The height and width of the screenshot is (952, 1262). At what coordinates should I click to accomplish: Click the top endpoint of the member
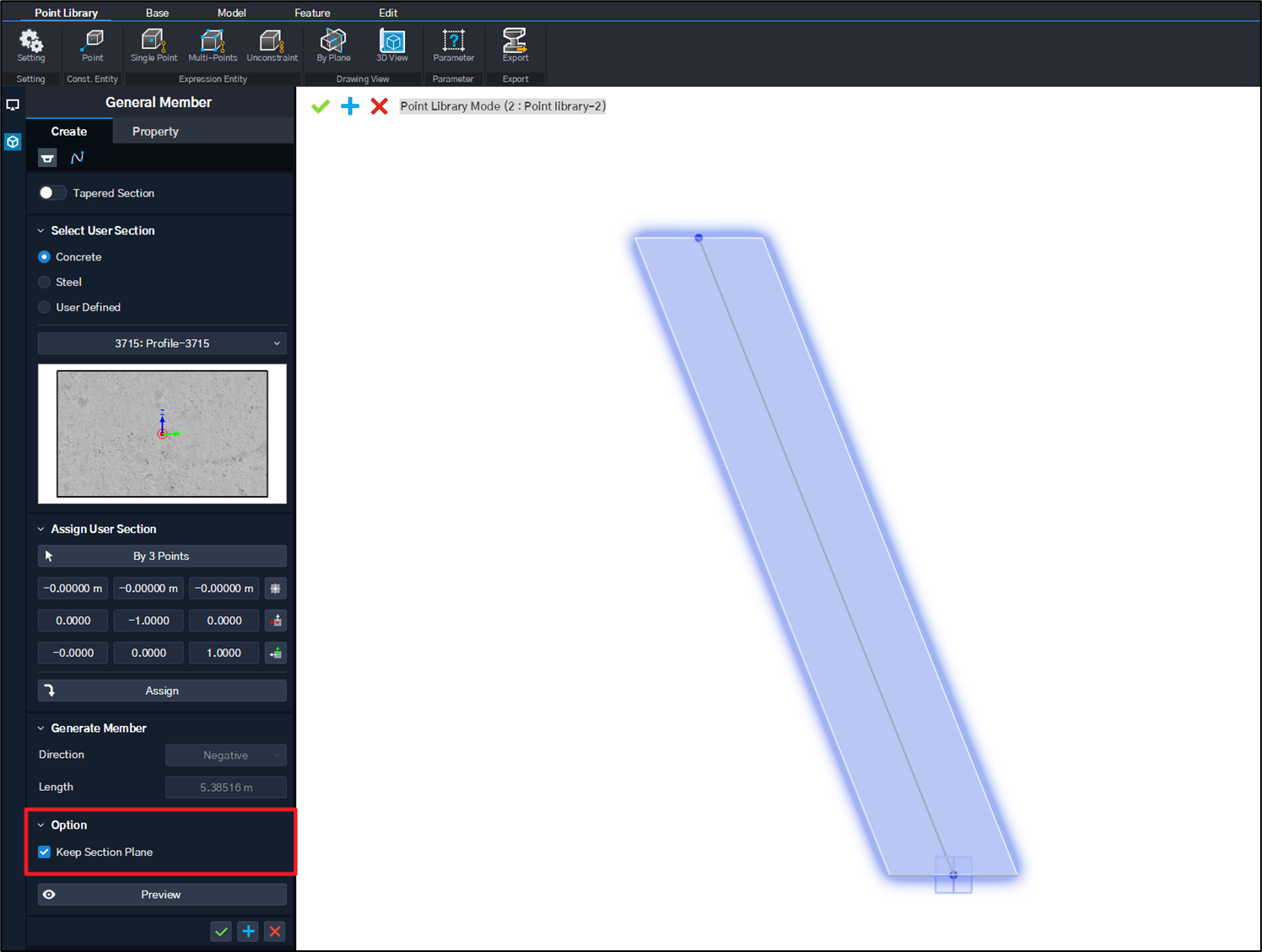(698, 238)
